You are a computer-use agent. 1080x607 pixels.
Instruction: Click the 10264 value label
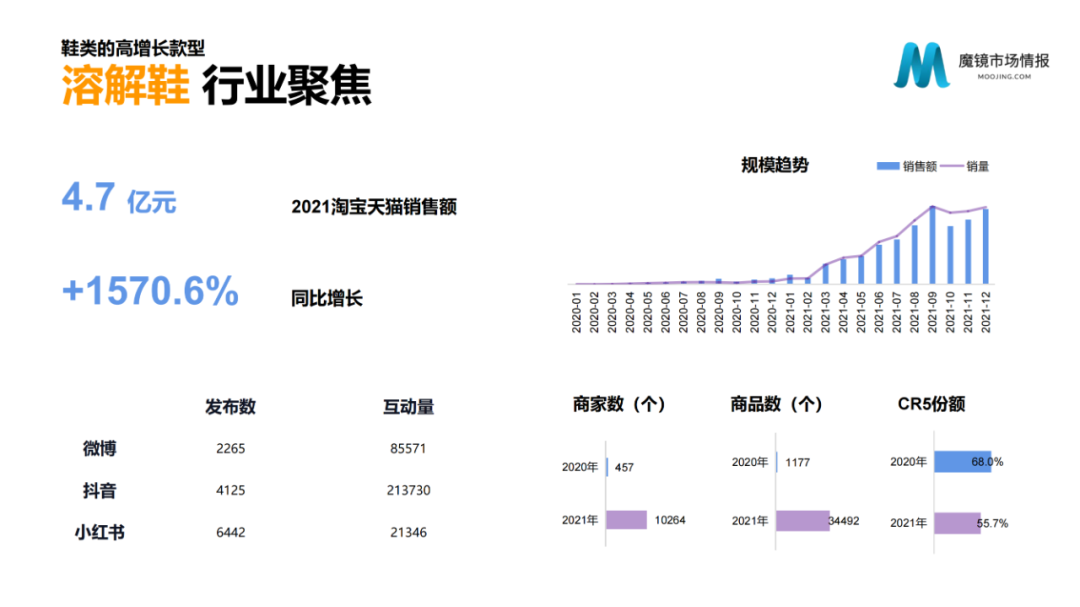pyautogui.click(x=670, y=520)
